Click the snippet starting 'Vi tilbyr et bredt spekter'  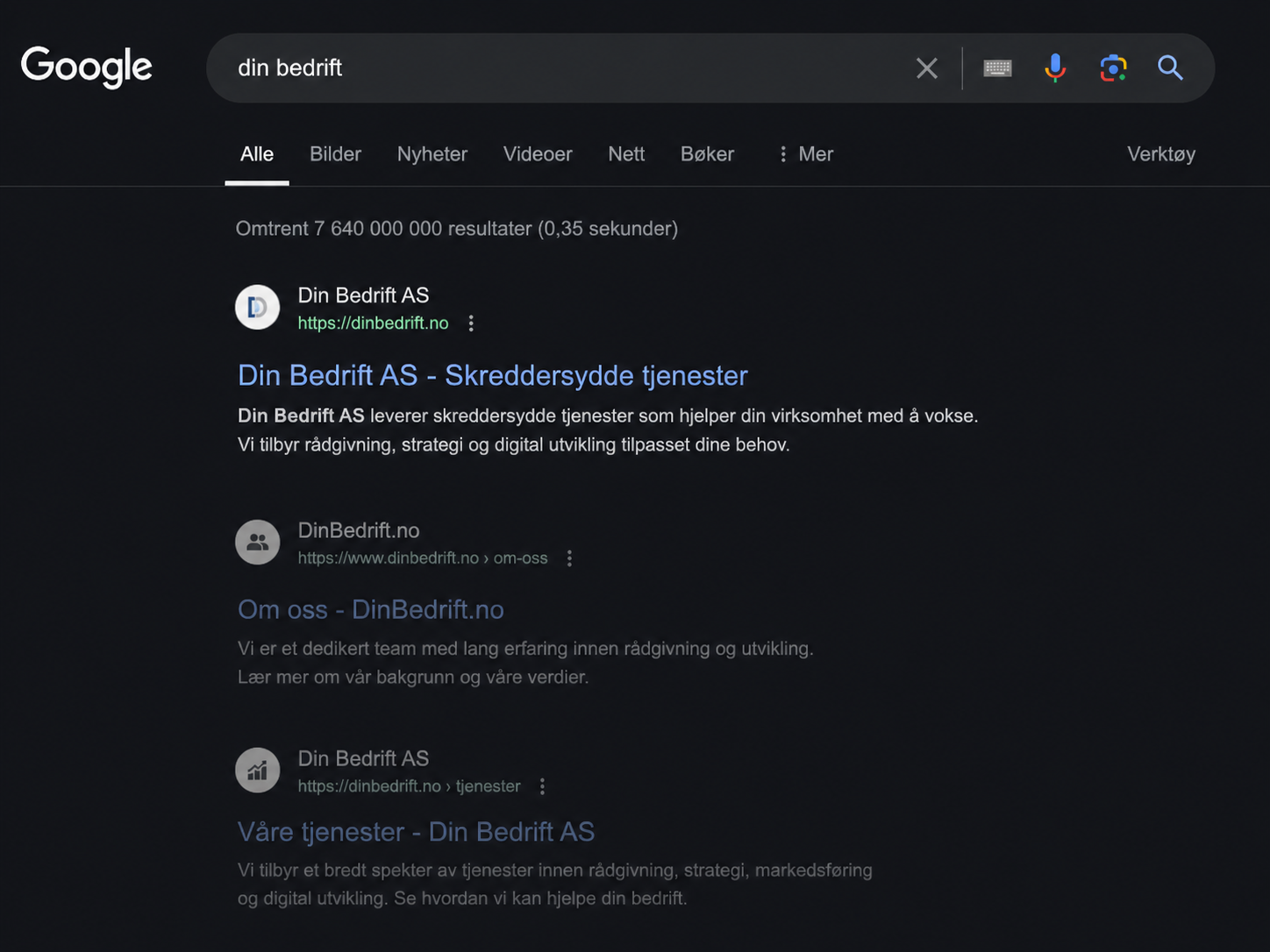click(555, 885)
